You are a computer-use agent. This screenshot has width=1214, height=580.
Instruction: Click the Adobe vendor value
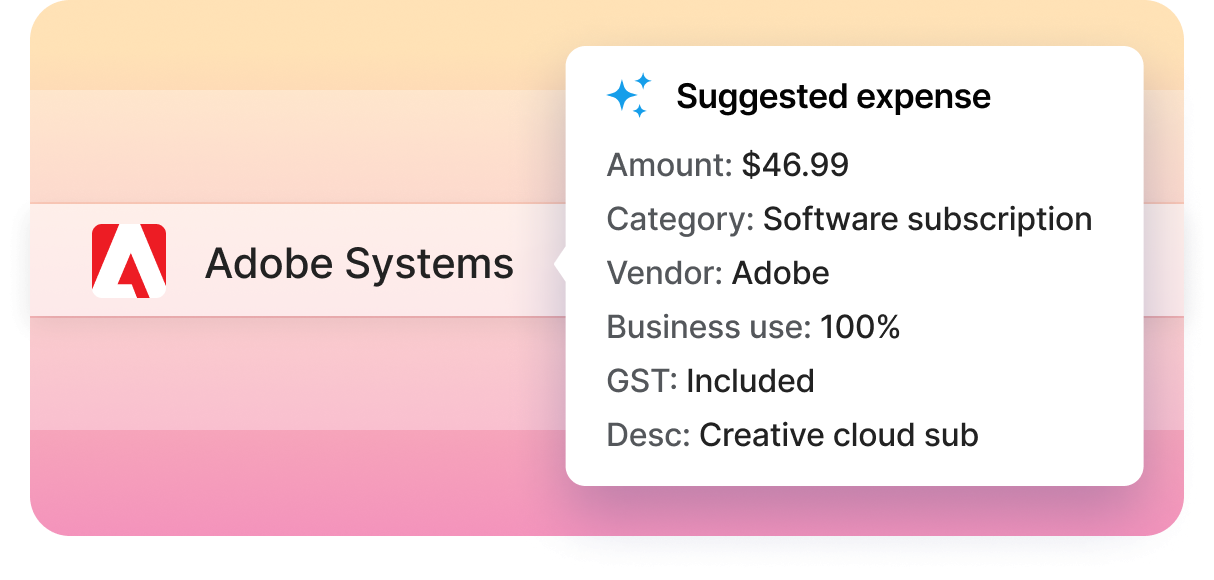780,273
